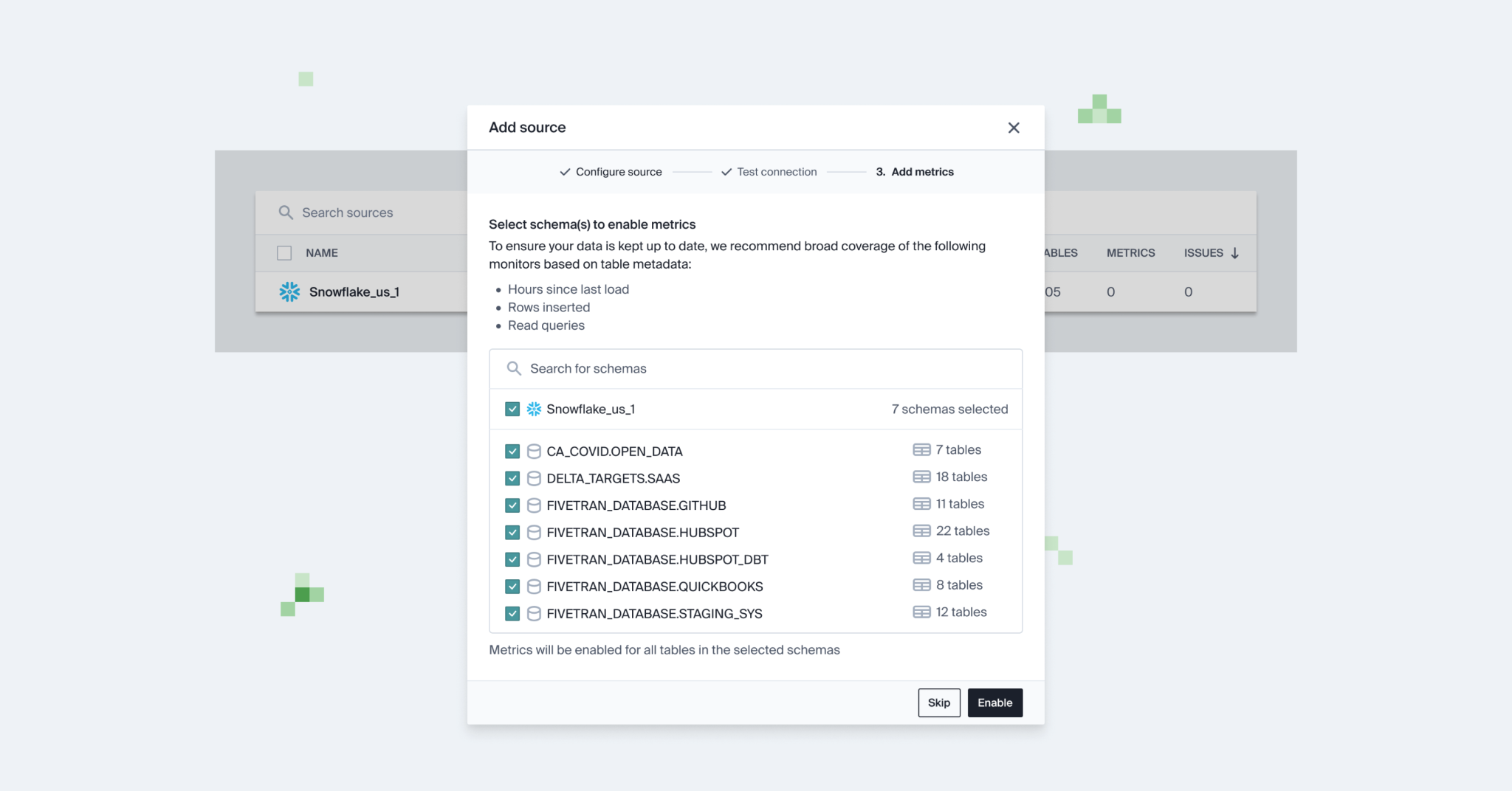Check the NAME column header checkbox

pos(284,252)
